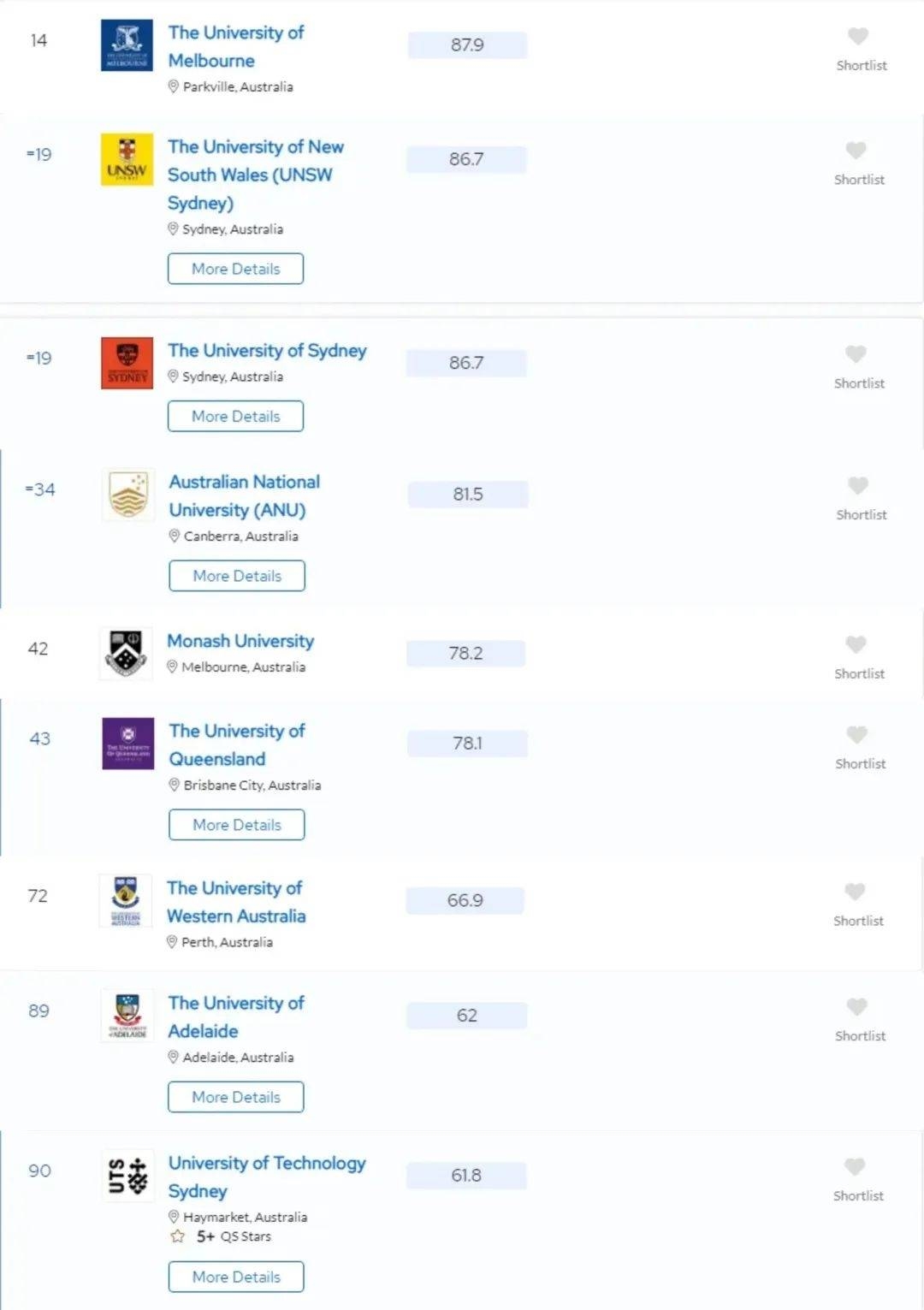Click the Monash University shield logo
The image size is (924, 1310).
point(126,654)
